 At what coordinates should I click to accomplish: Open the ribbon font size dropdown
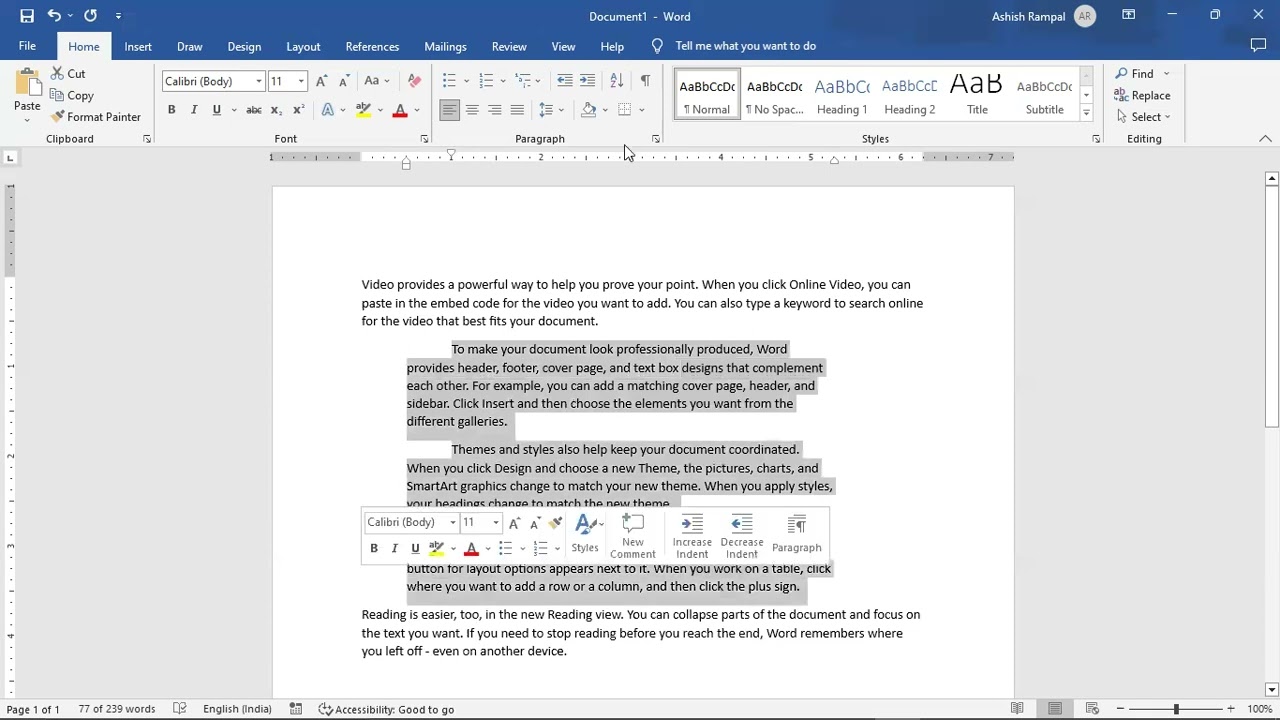[x=301, y=81]
